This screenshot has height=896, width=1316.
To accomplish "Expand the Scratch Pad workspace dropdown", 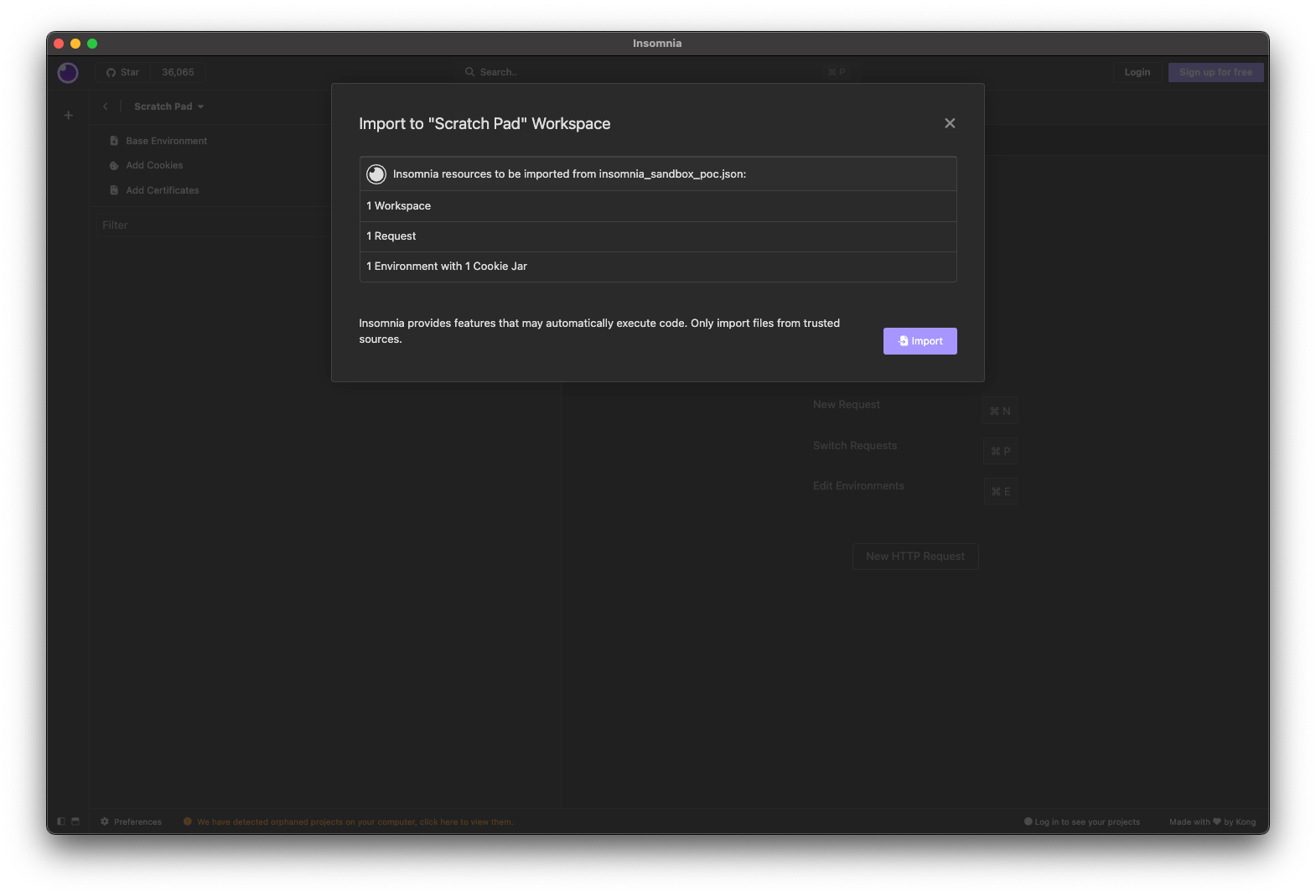I will click(169, 107).
